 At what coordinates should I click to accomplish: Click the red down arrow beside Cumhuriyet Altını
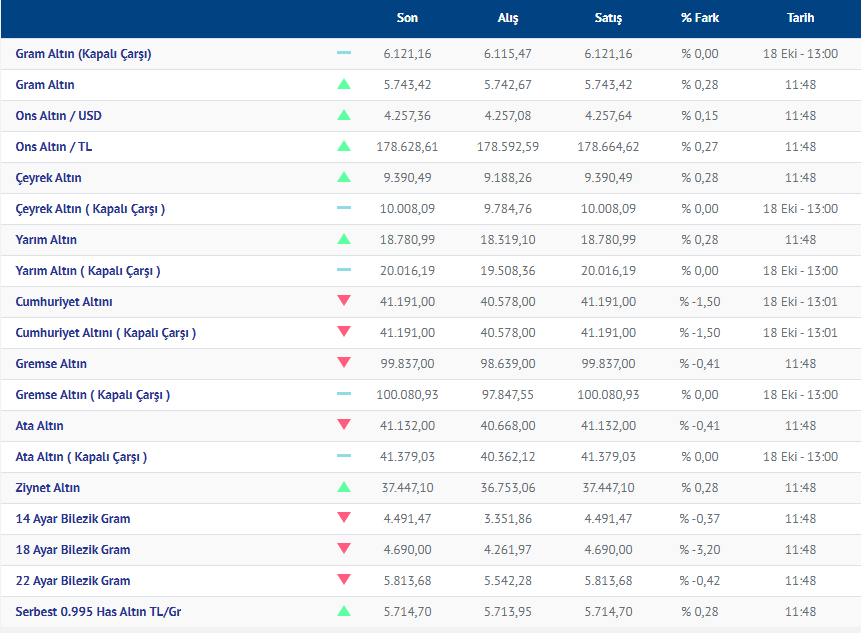344,301
